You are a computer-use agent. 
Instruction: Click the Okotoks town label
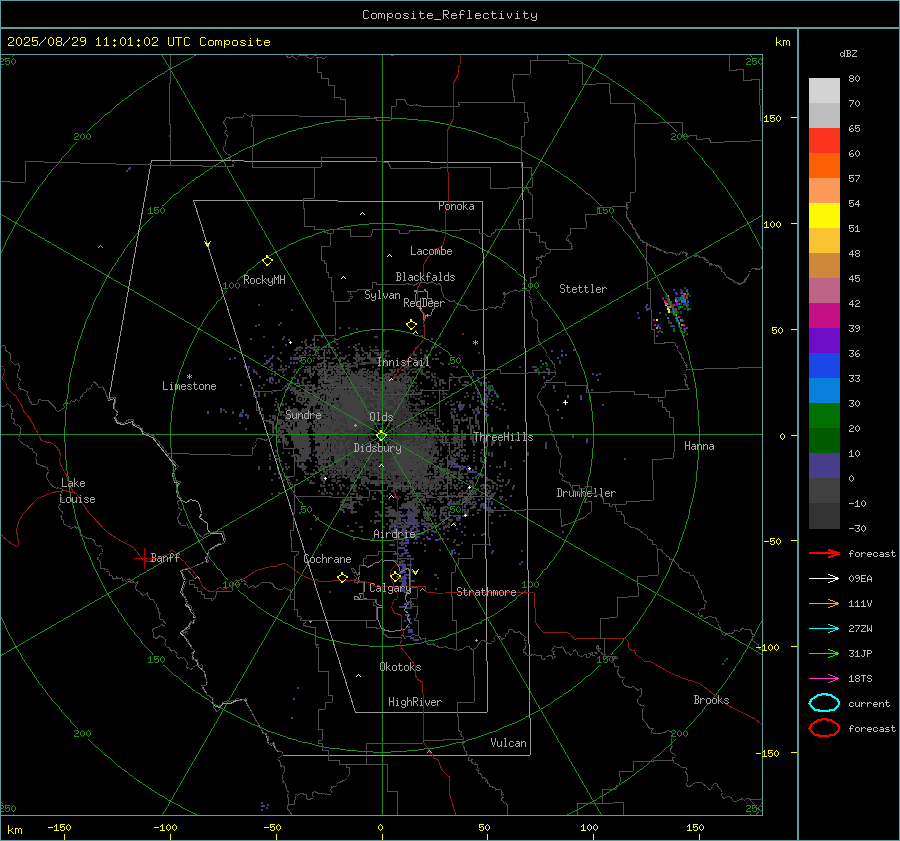[x=400, y=667]
